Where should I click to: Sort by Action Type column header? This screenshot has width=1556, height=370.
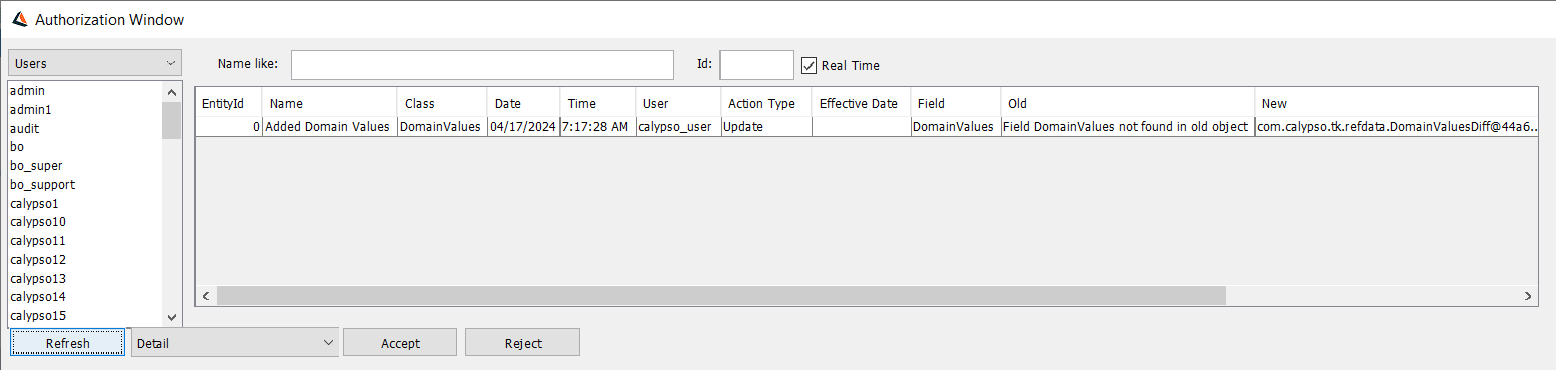(766, 103)
